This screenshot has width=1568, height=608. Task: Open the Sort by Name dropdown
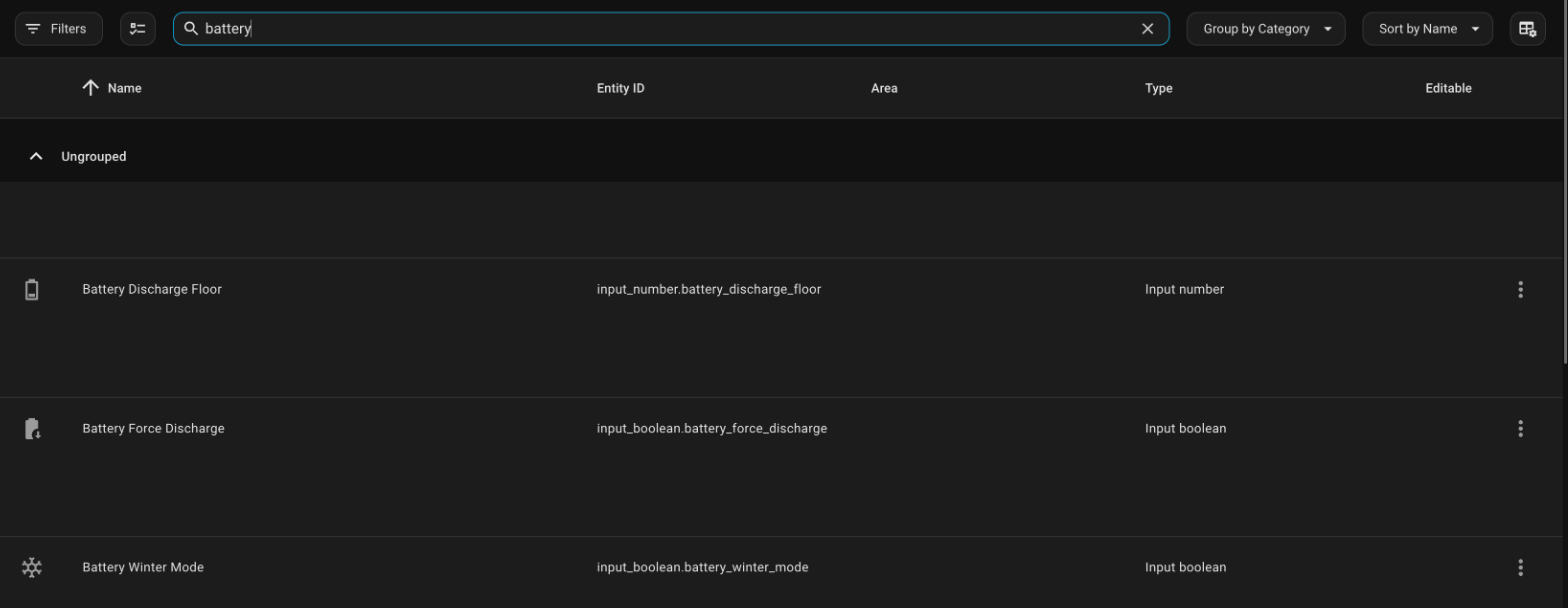click(x=1427, y=29)
